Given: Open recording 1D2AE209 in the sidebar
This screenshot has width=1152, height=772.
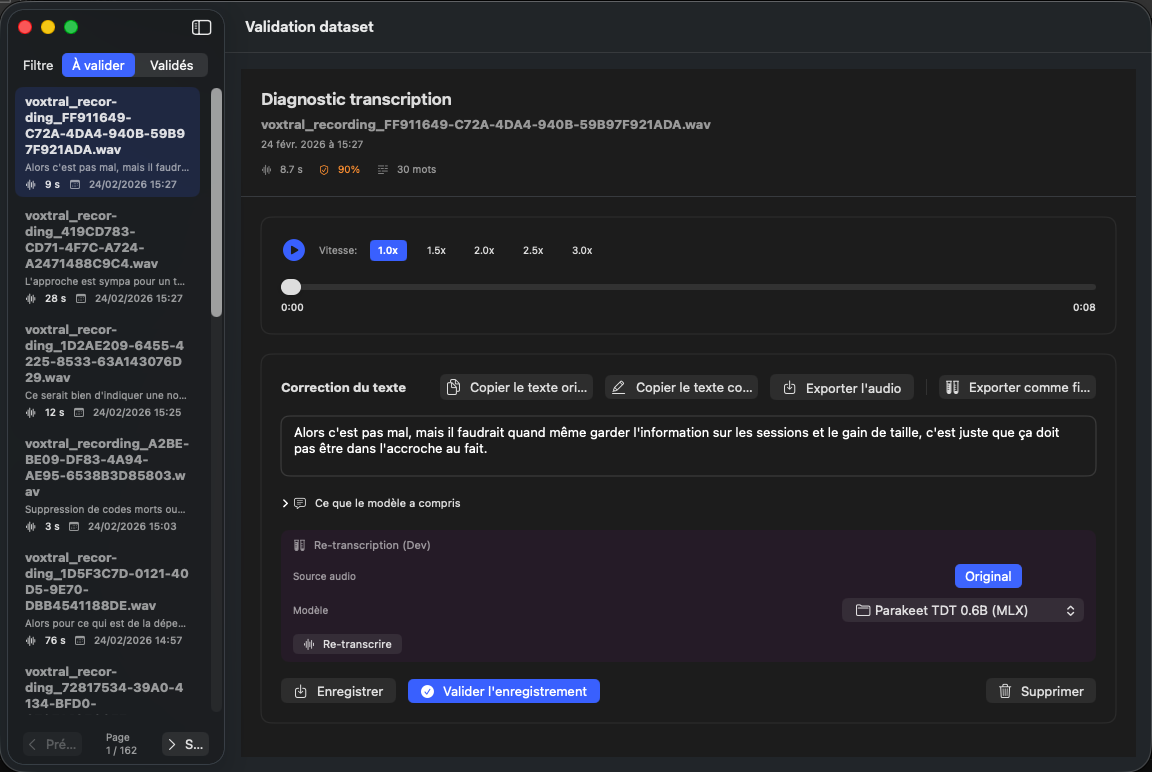Looking at the screenshot, I should 107,370.
